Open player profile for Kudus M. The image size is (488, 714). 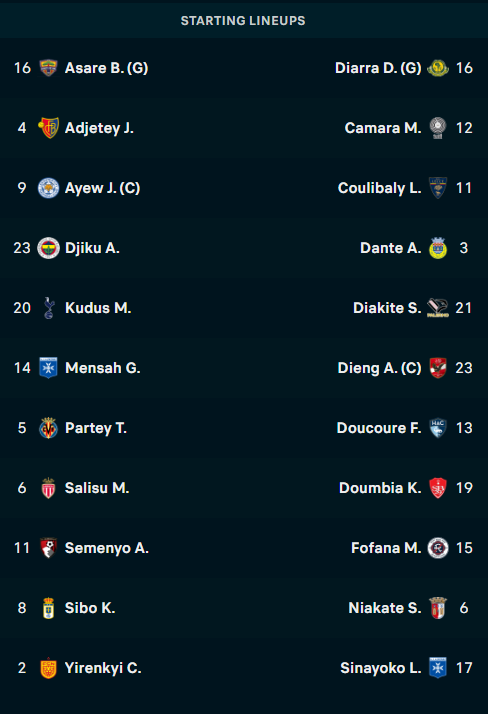click(98, 308)
